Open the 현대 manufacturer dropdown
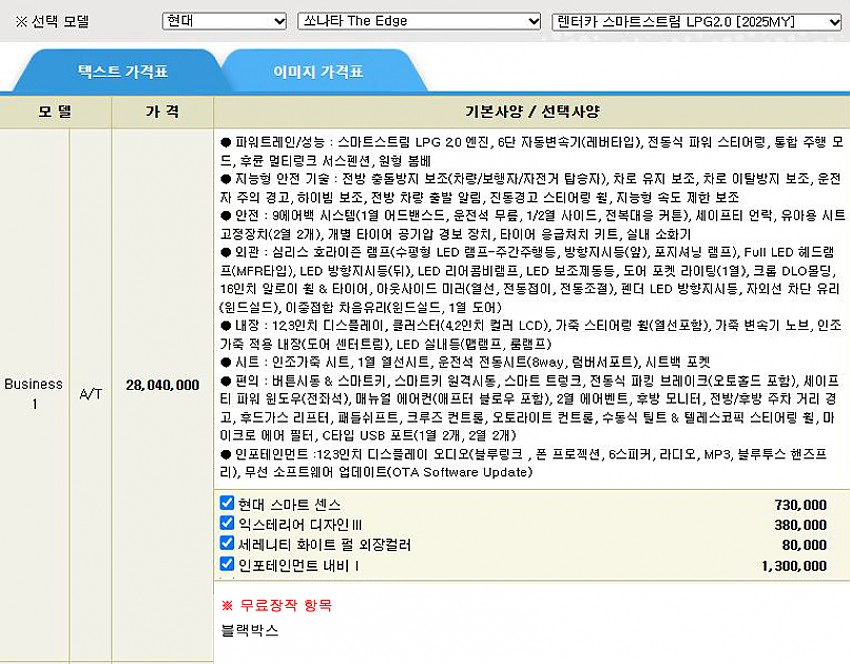This screenshot has height=664, width=850. pos(224,21)
